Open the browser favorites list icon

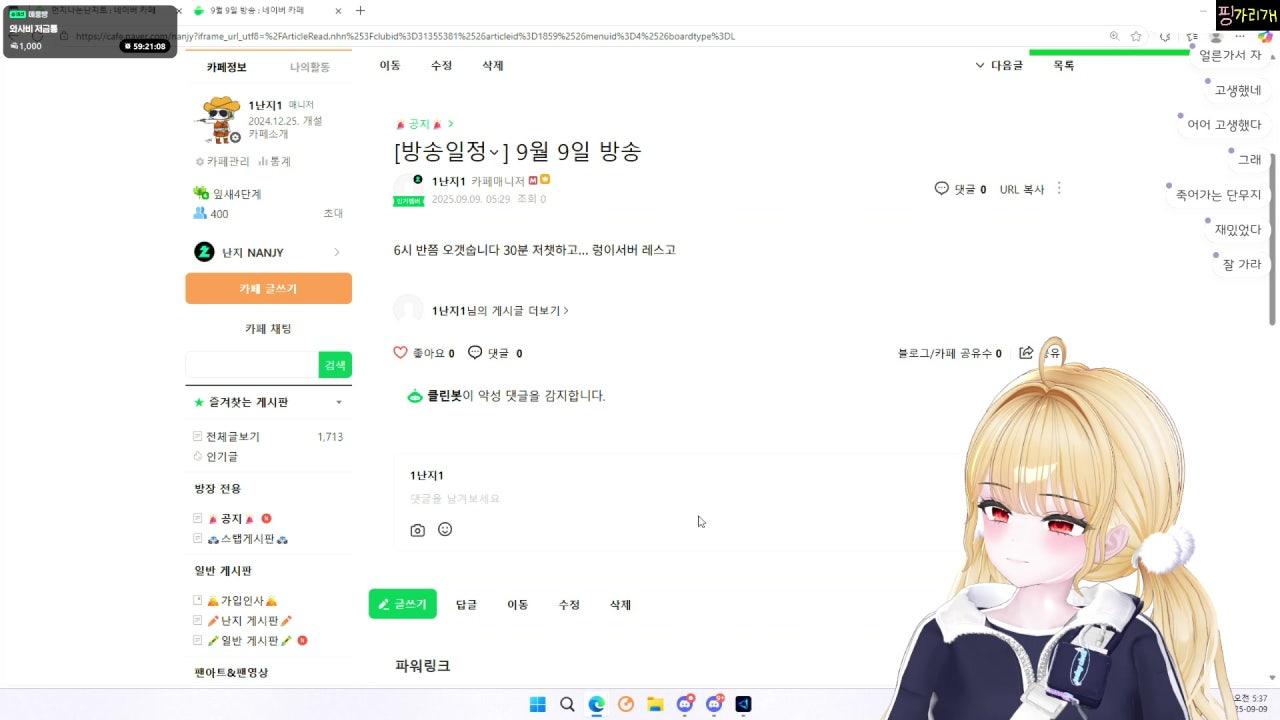[x=1192, y=36]
